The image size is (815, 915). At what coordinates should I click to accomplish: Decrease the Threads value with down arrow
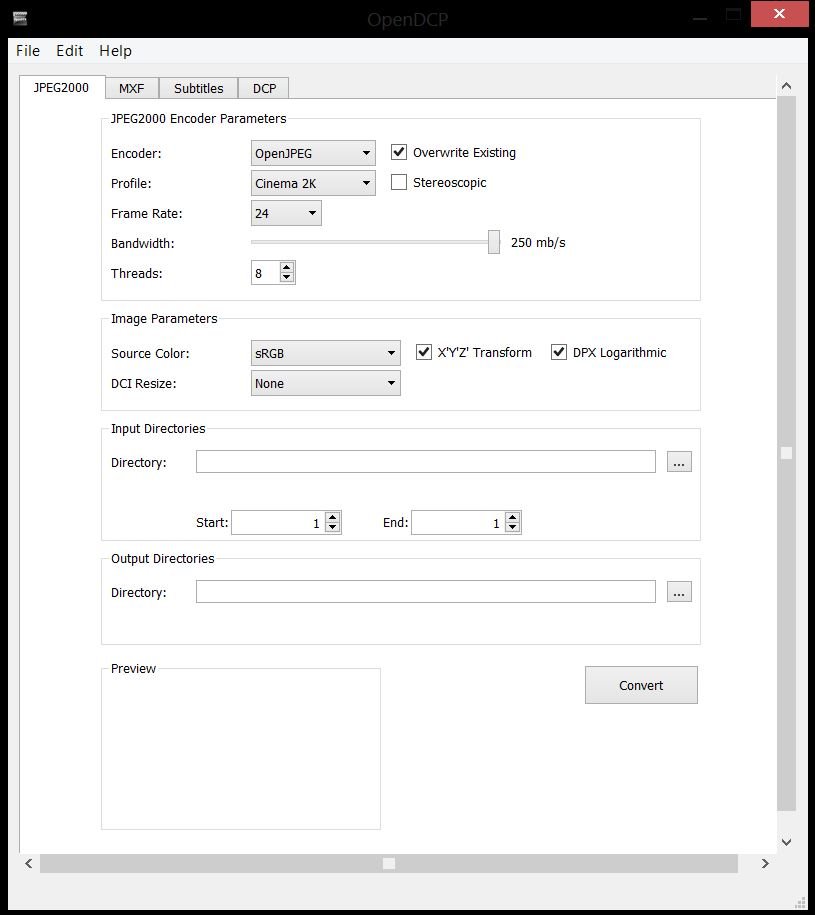coord(286,278)
